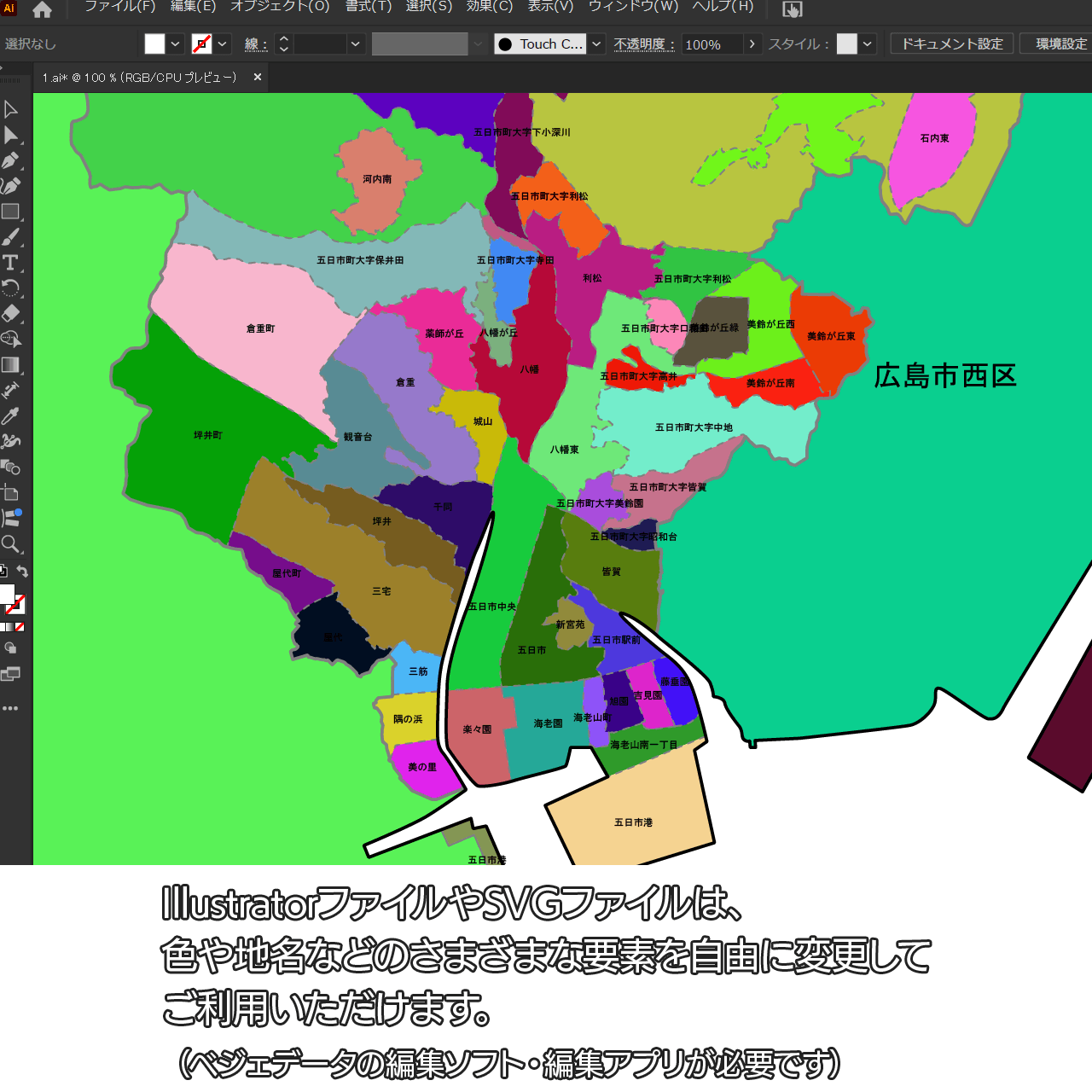Open the 効果(C) menu
This screenshot has height=1092, width=1092.
click(489, 7)
